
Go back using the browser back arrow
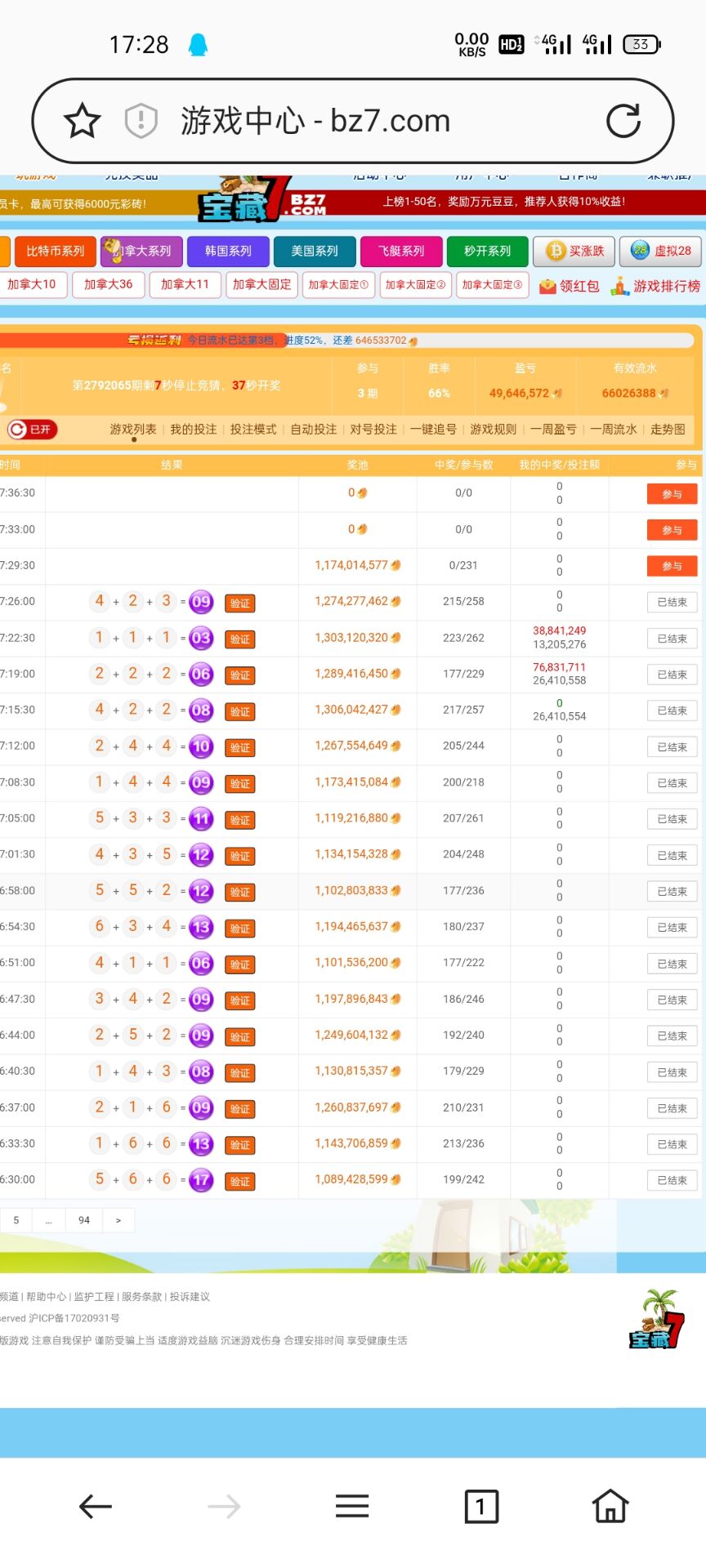96,1507
